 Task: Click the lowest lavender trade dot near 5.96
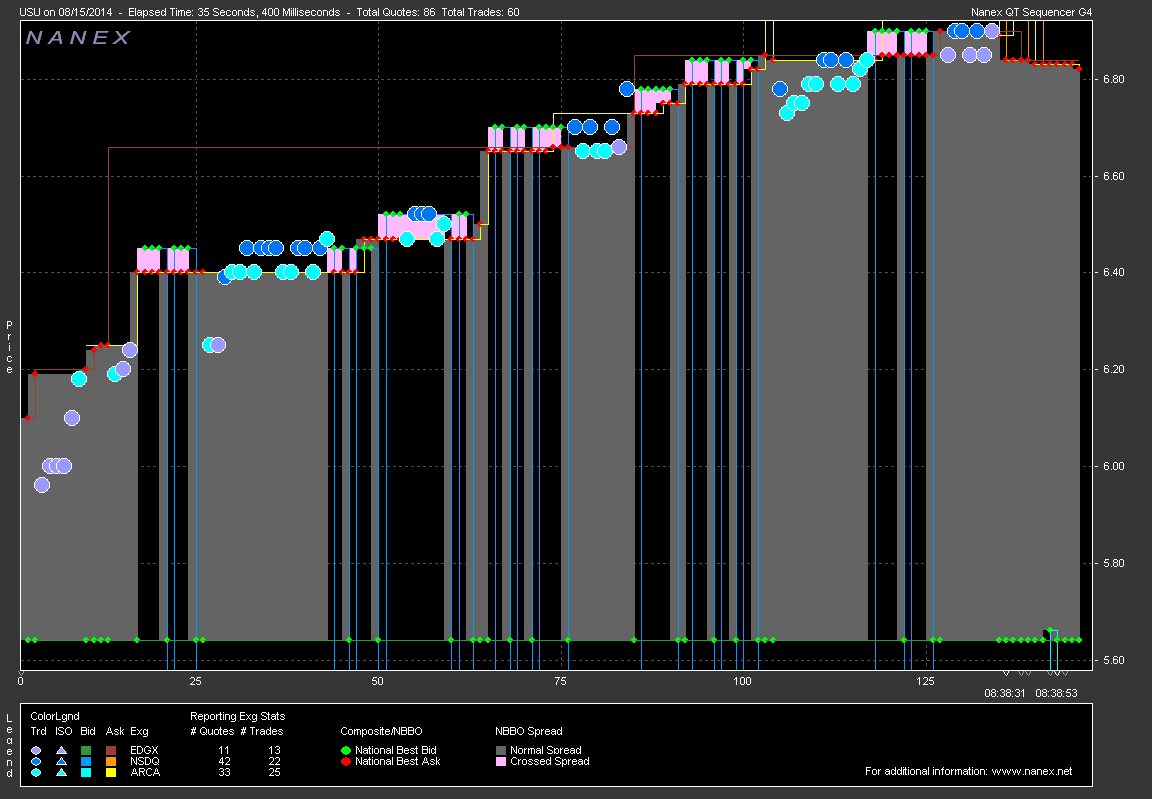(42, 485)
